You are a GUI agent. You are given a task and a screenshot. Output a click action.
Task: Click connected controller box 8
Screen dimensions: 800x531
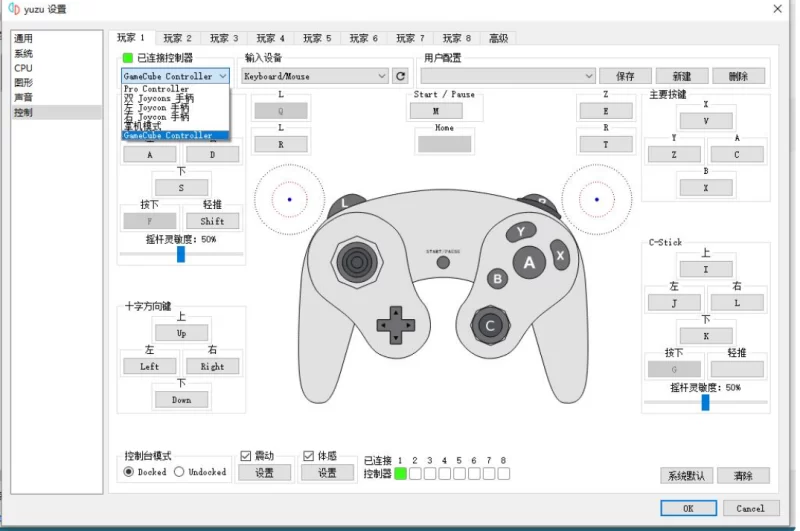coord(504,474)
